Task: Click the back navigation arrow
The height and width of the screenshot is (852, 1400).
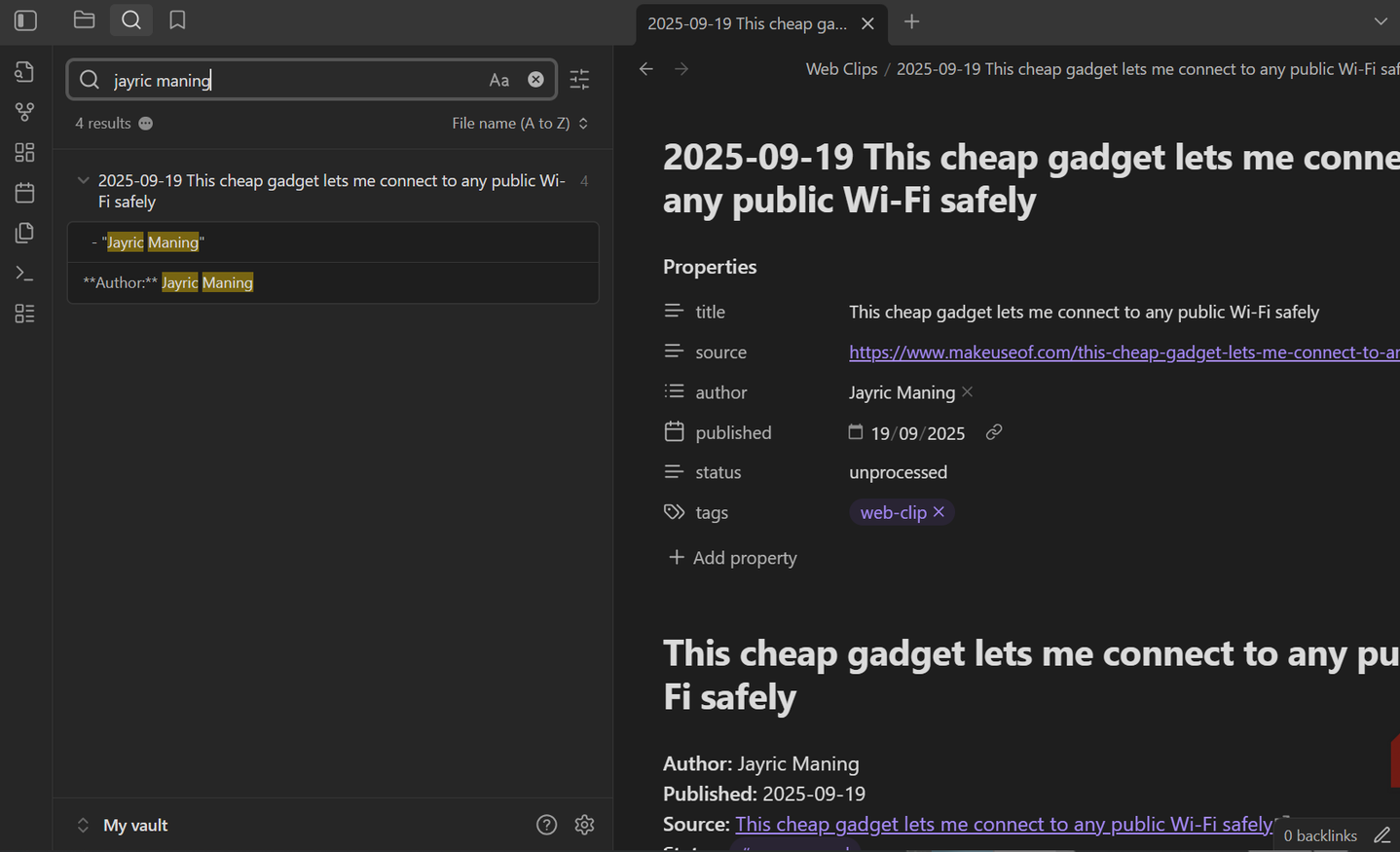Action: 645,68
